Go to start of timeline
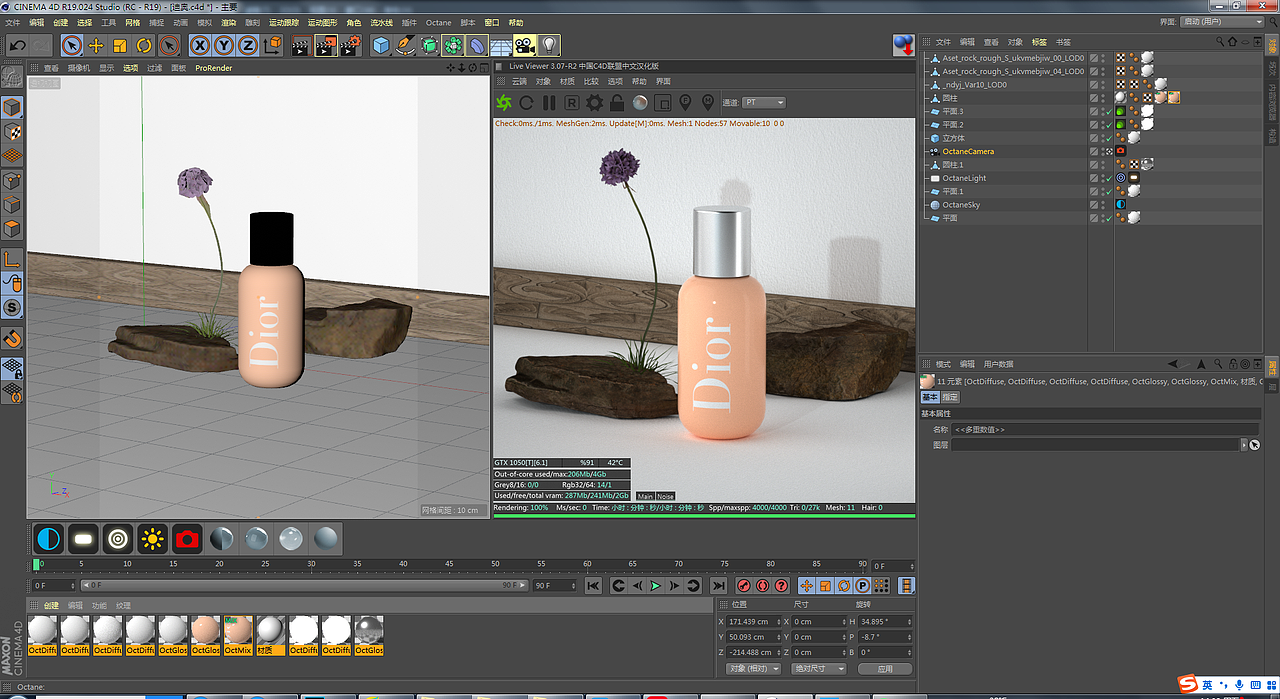The width and height of the screenshot is (1280, 699). pyautogui.click(x=593, y=586)
